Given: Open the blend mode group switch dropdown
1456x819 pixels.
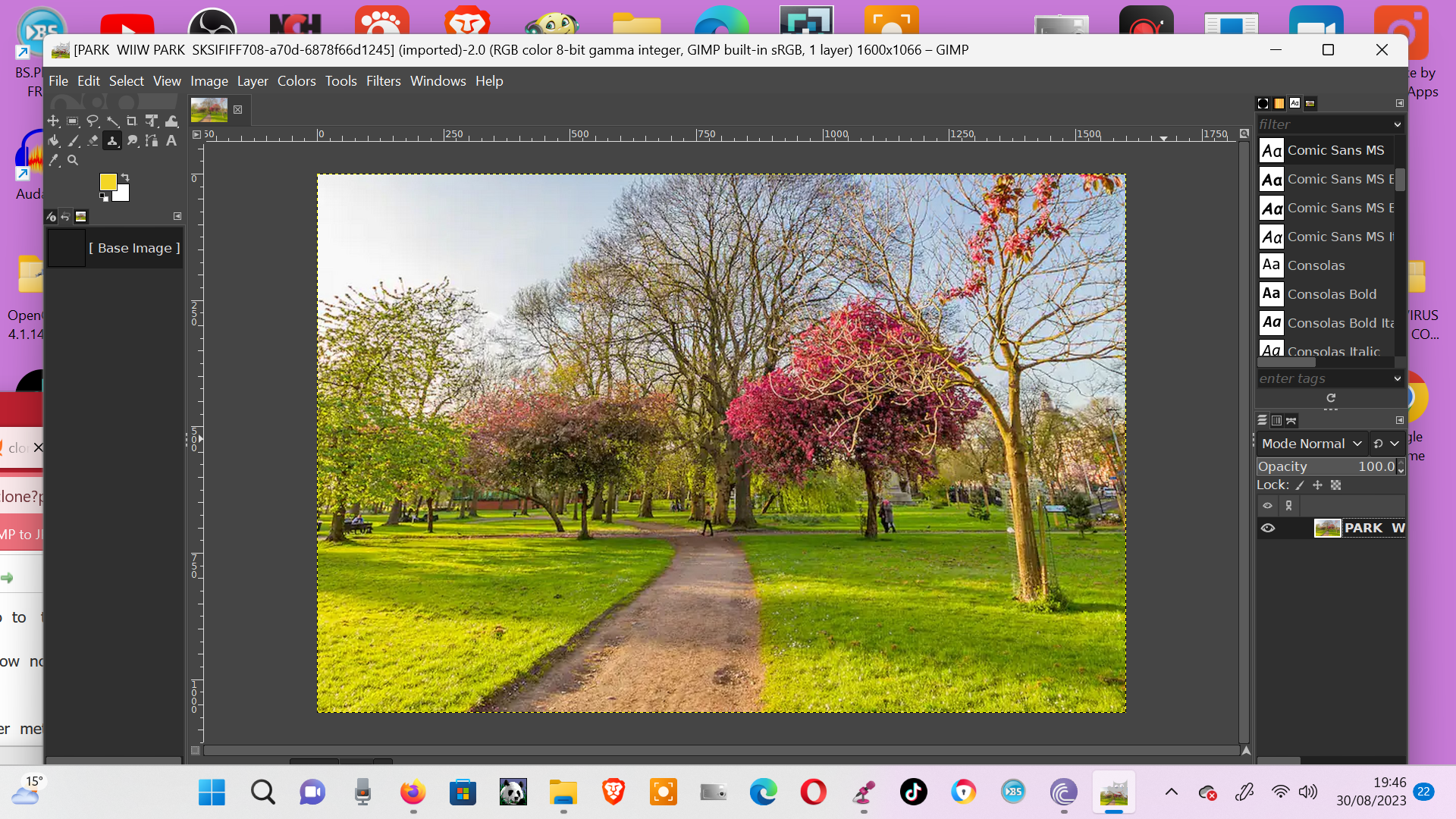Looking at the screenshot, I should point(1387,444).
